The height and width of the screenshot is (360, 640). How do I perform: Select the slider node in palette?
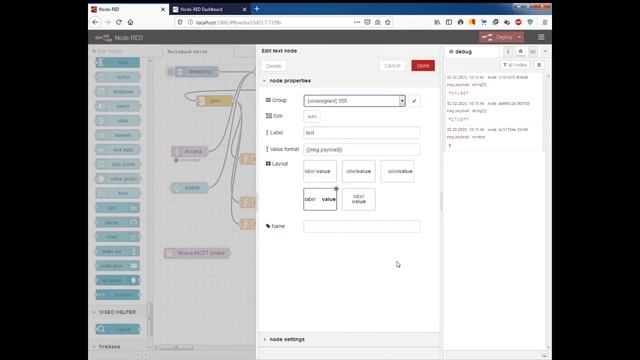click(x=118, y=120)
